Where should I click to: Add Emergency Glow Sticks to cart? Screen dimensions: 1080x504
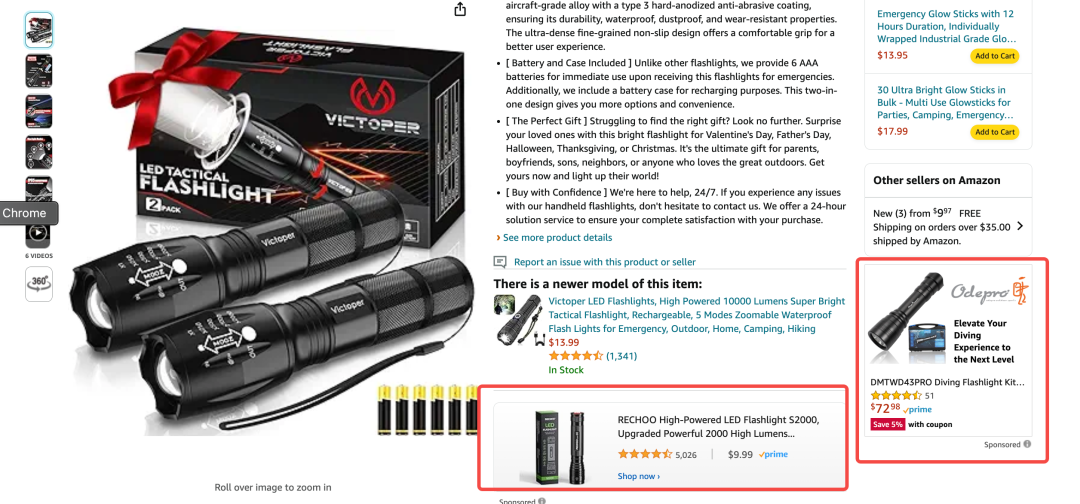click(x=995, y=56)
